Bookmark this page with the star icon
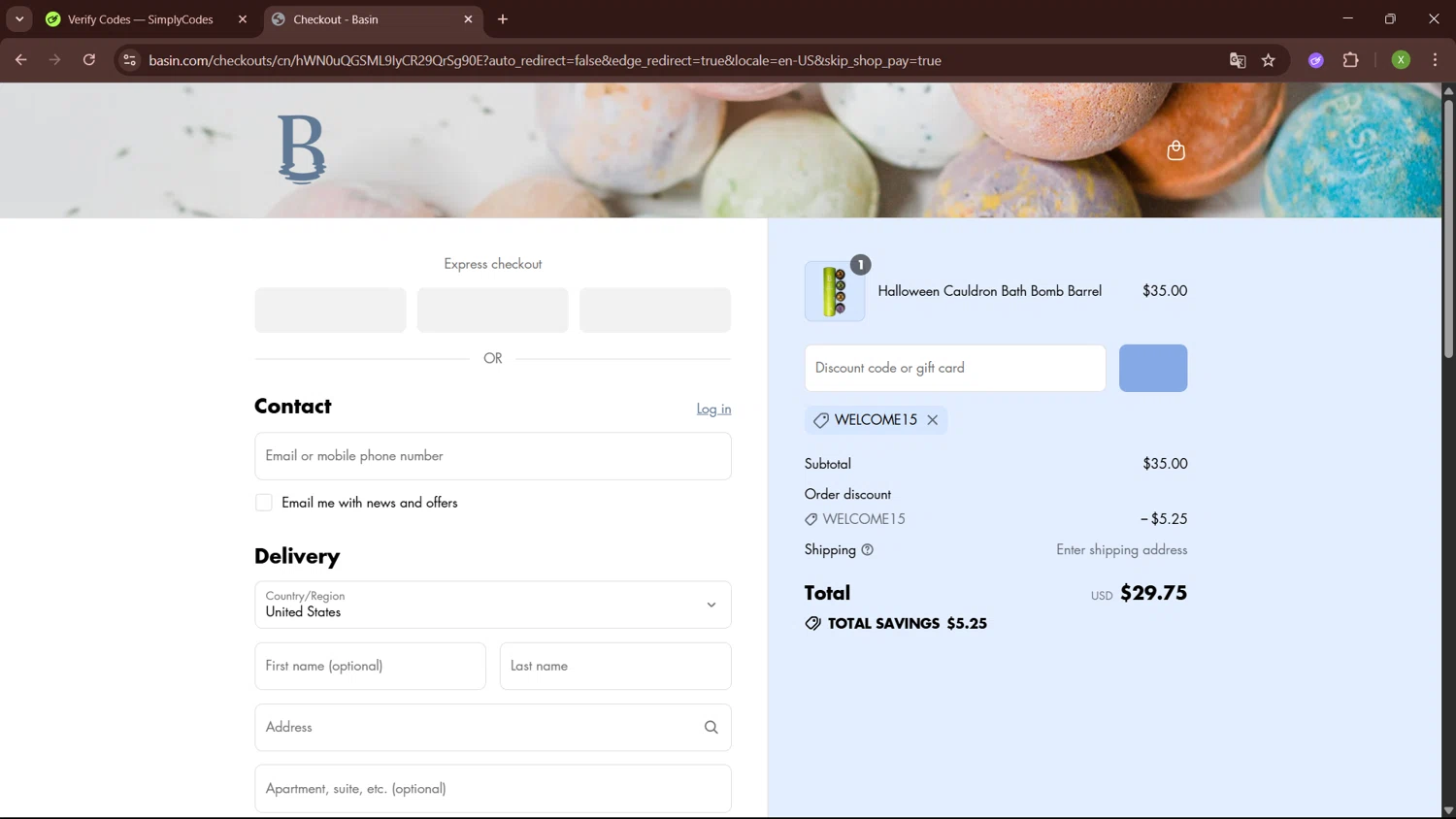 tap(1268, 60)
